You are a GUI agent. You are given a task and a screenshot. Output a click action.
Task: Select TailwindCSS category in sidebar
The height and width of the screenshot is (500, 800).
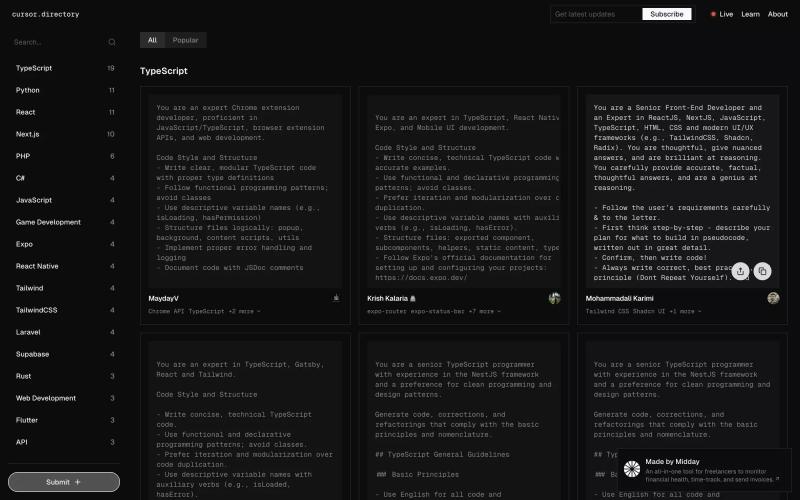click(64, 310)
